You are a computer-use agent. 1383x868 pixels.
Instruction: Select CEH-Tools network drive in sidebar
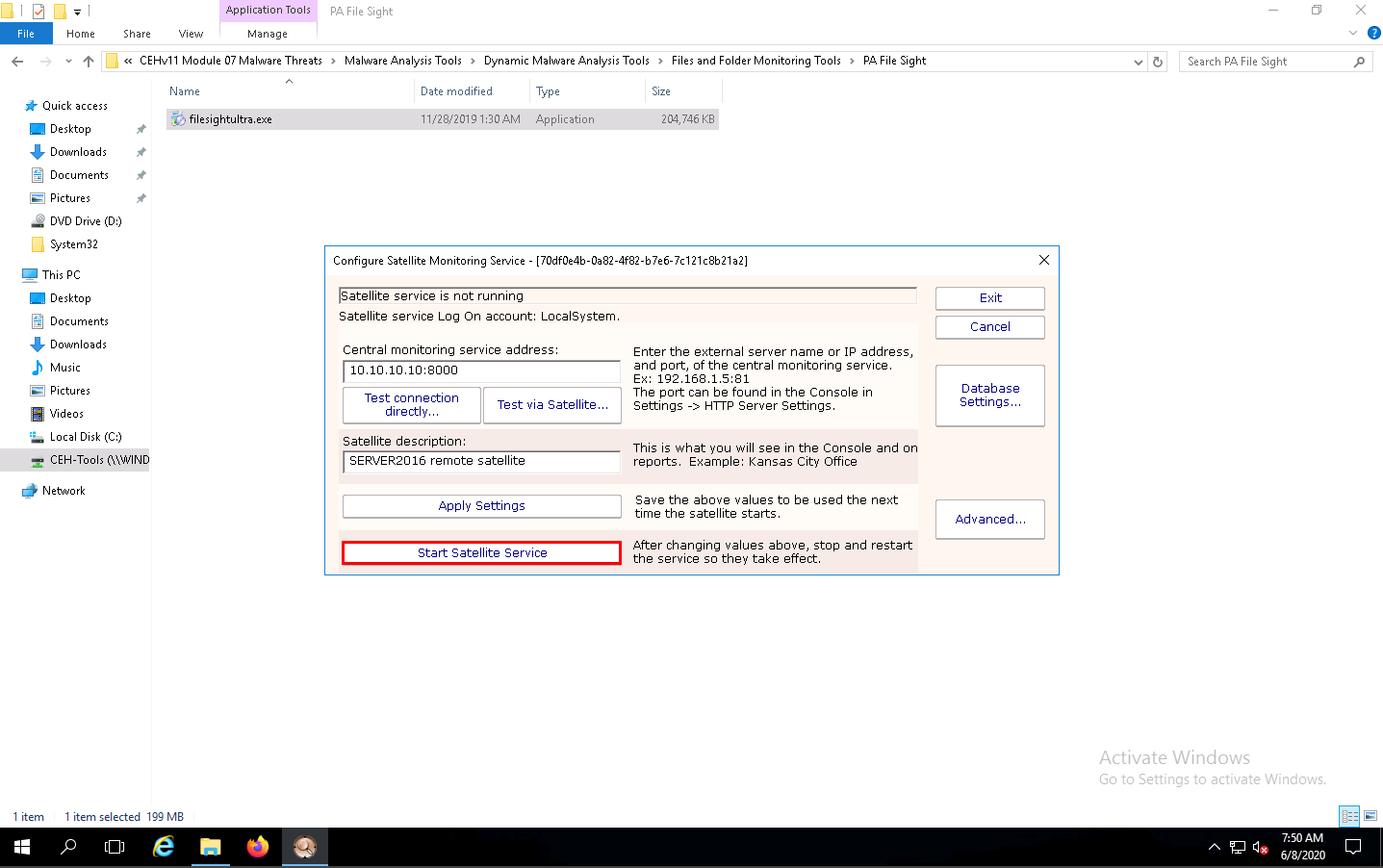click(99, 460)
